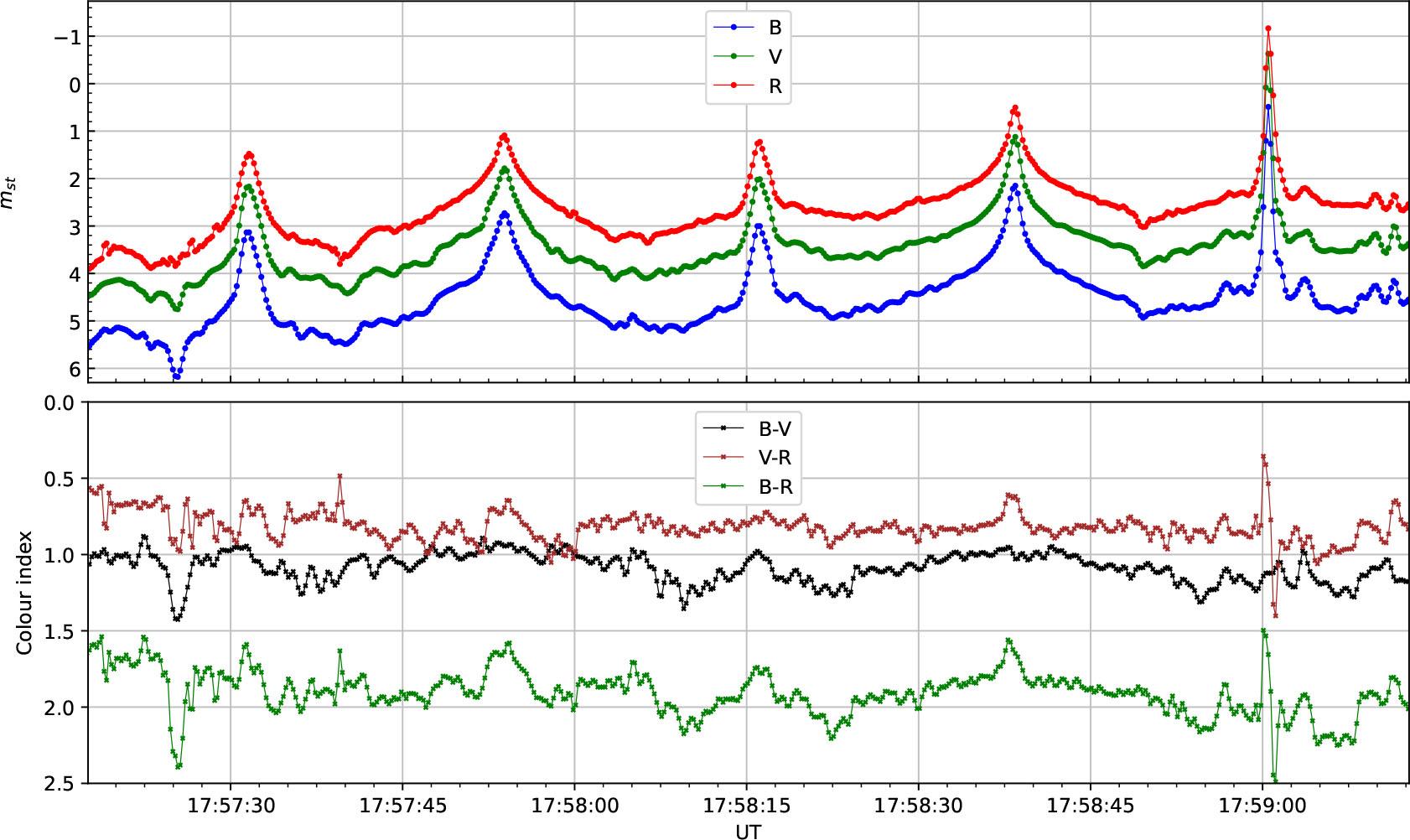This screenshot has height=840, width=1410.
Task: Click the green V legend line marker
Action: coord(734,57)
